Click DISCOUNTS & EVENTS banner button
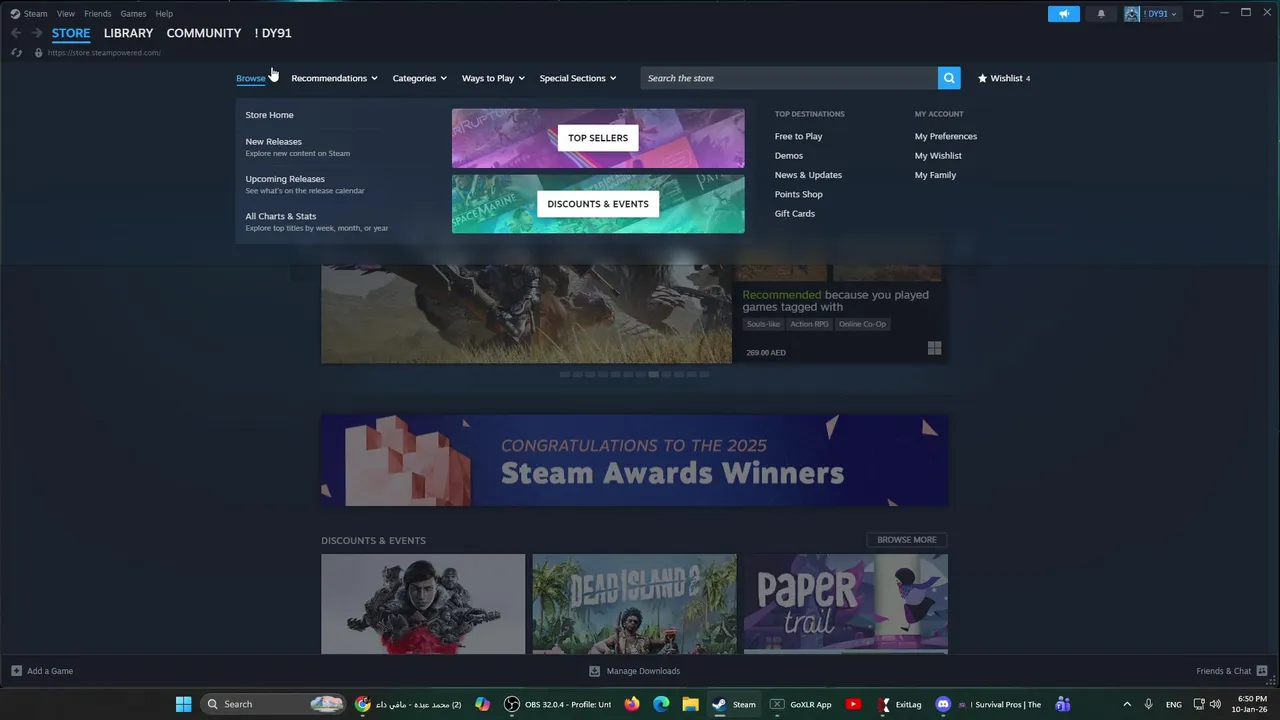 [x=598, y=204]
